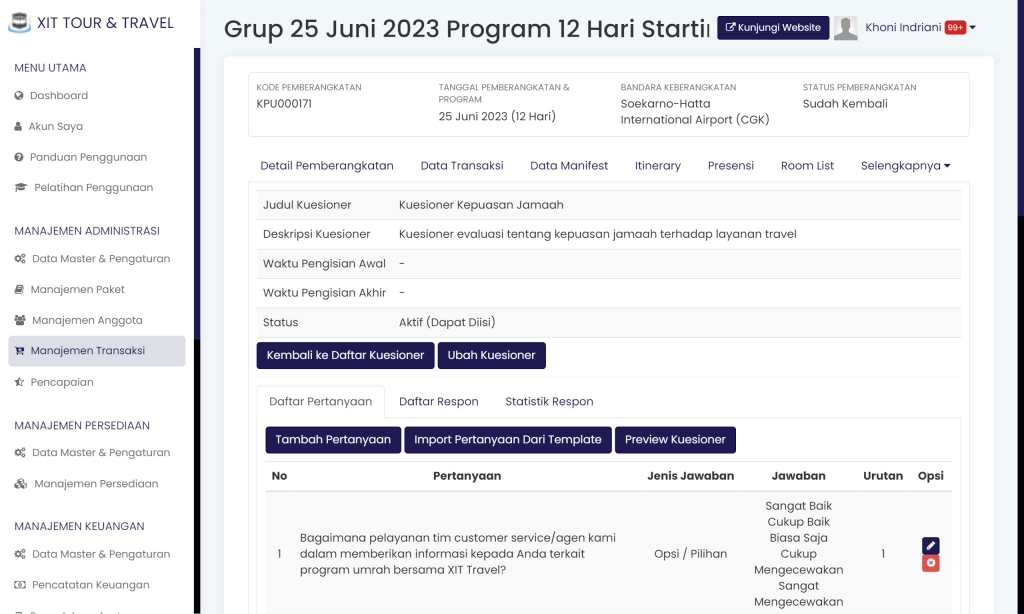Open Akun Saya in sidebar
This screenshot has height=614, width=1024.
pyautogui.click(x=55, y=127)
